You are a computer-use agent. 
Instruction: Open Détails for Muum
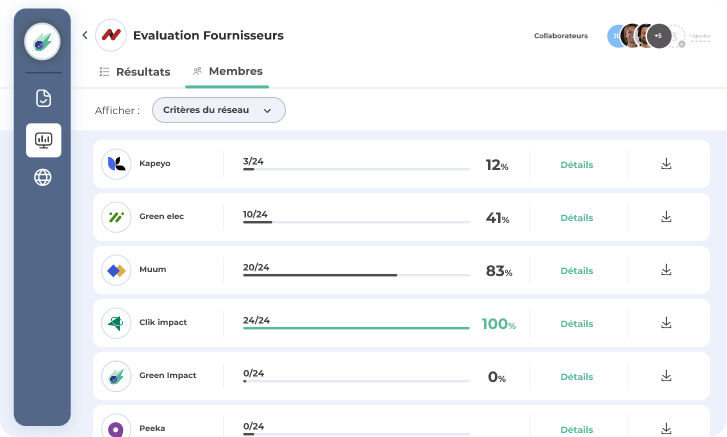(x=576, y=271)
